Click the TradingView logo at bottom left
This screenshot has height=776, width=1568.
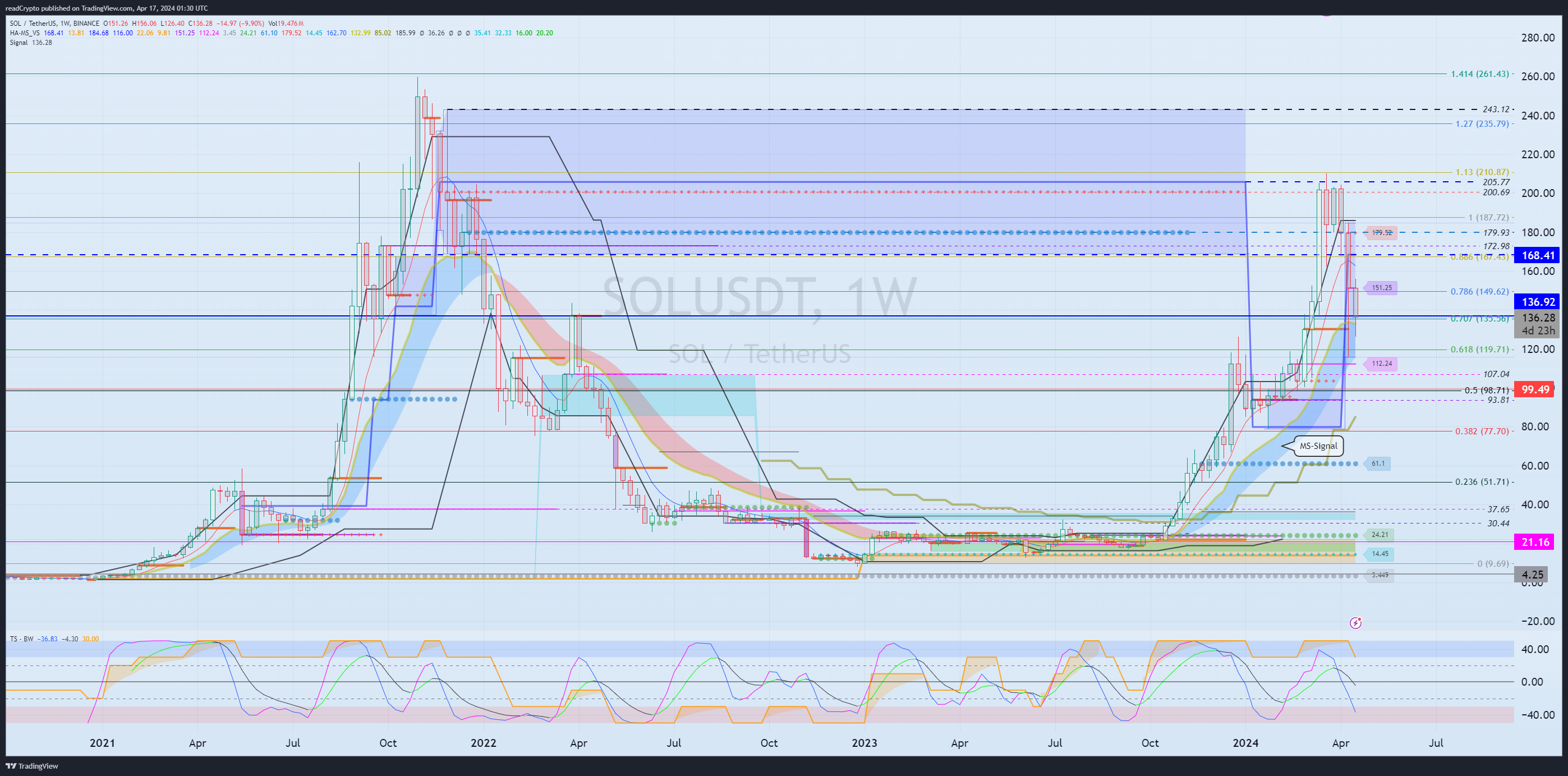tap(33, 766)
